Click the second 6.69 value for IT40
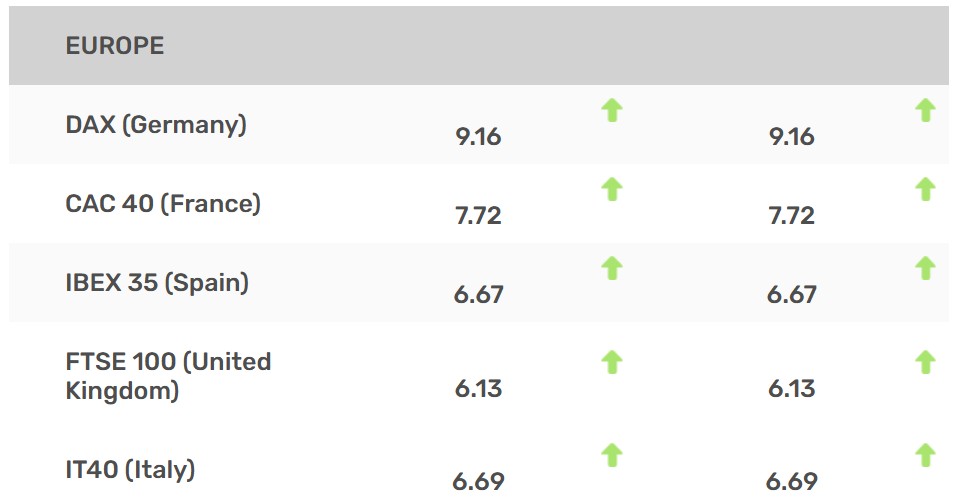 (792, 481)
